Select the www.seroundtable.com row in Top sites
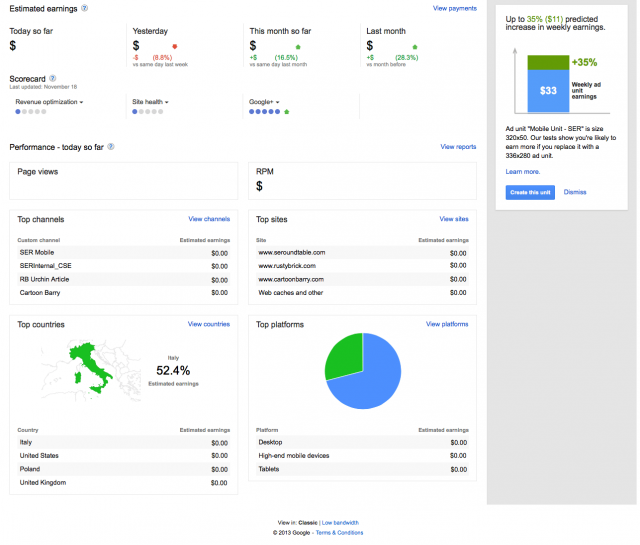Screen dimensions: 640x545 click(x=362, y=253)
